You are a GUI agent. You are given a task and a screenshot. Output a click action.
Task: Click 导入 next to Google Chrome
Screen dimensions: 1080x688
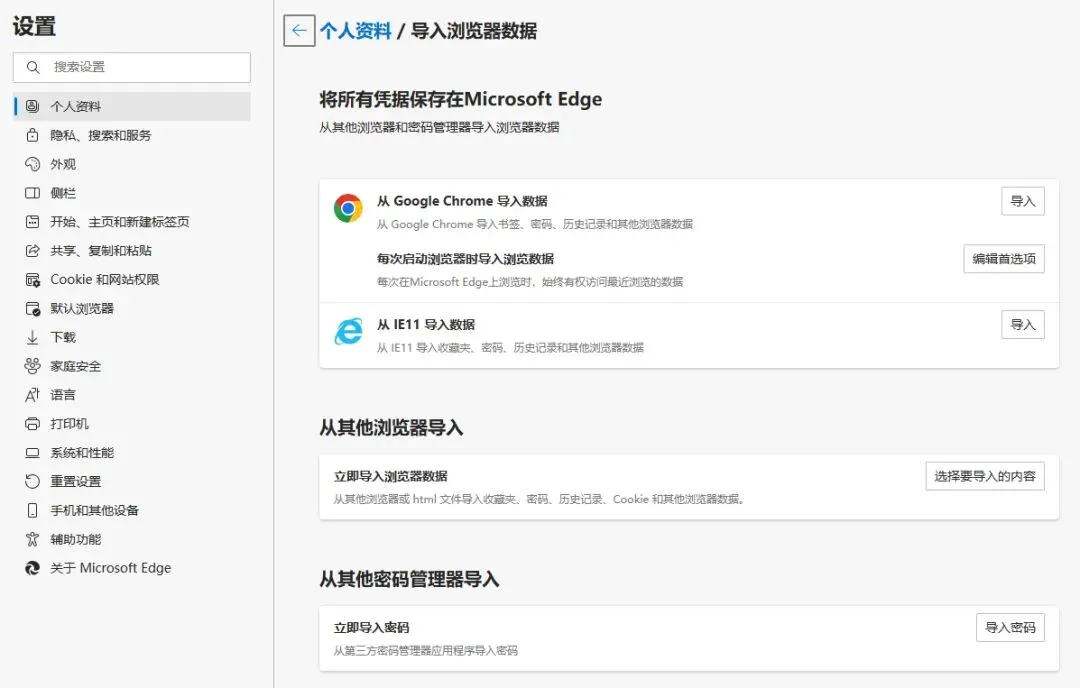1022,201
